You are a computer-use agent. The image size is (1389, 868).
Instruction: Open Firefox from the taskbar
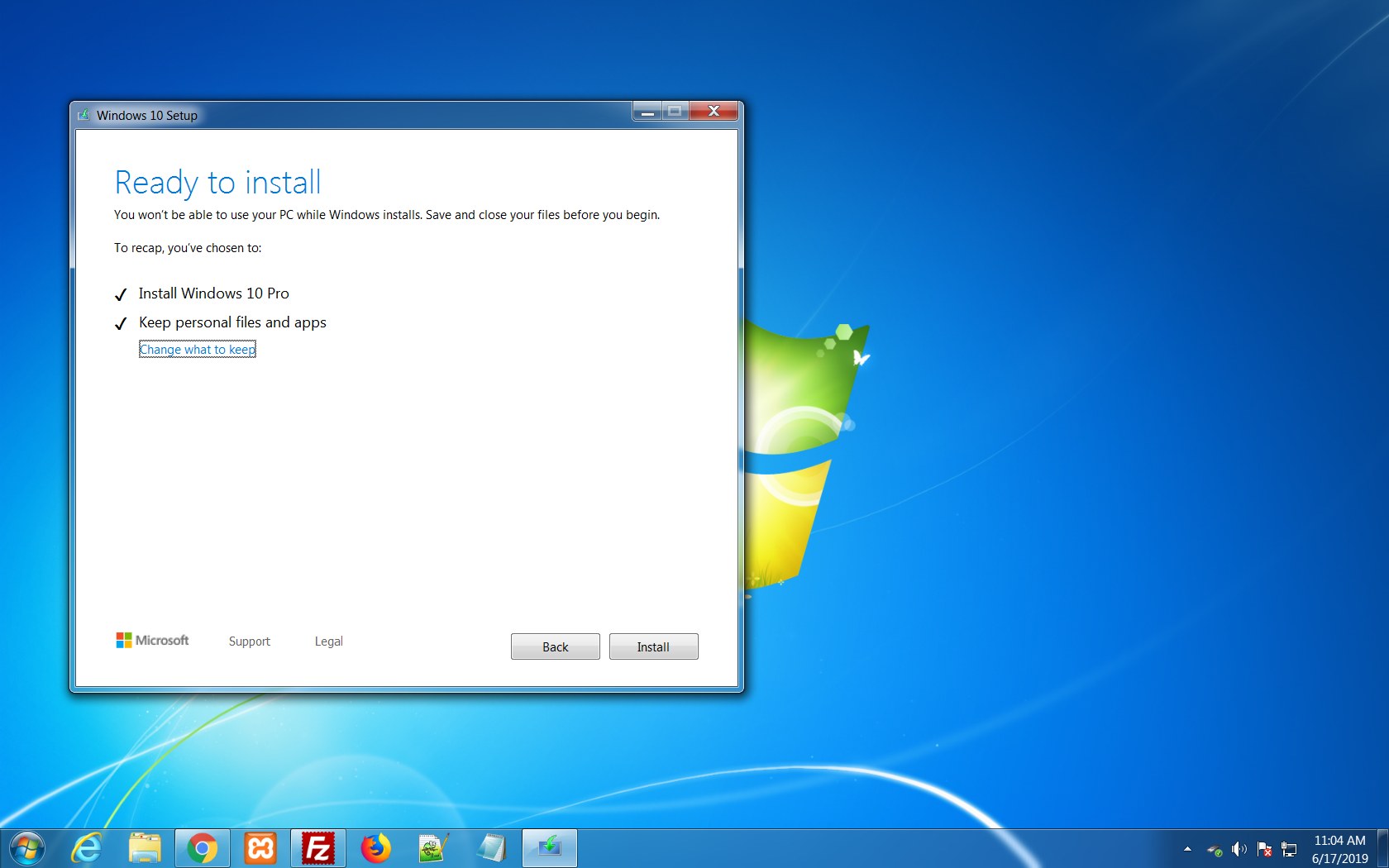[375, 847]
